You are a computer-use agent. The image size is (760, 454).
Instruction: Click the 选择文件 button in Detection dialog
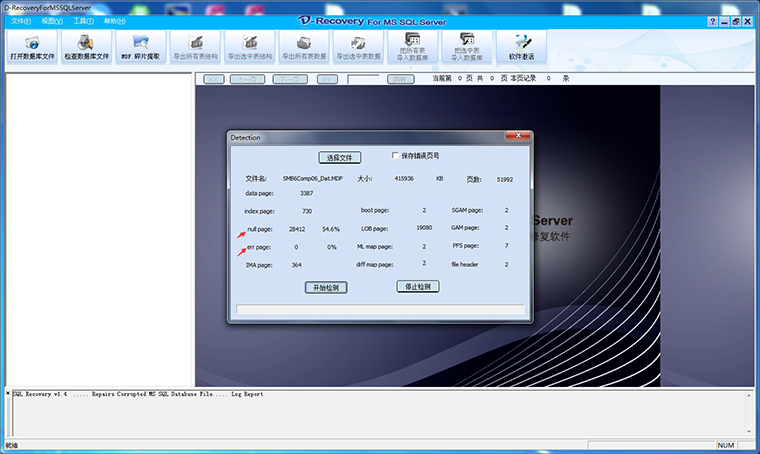(339, 157)
